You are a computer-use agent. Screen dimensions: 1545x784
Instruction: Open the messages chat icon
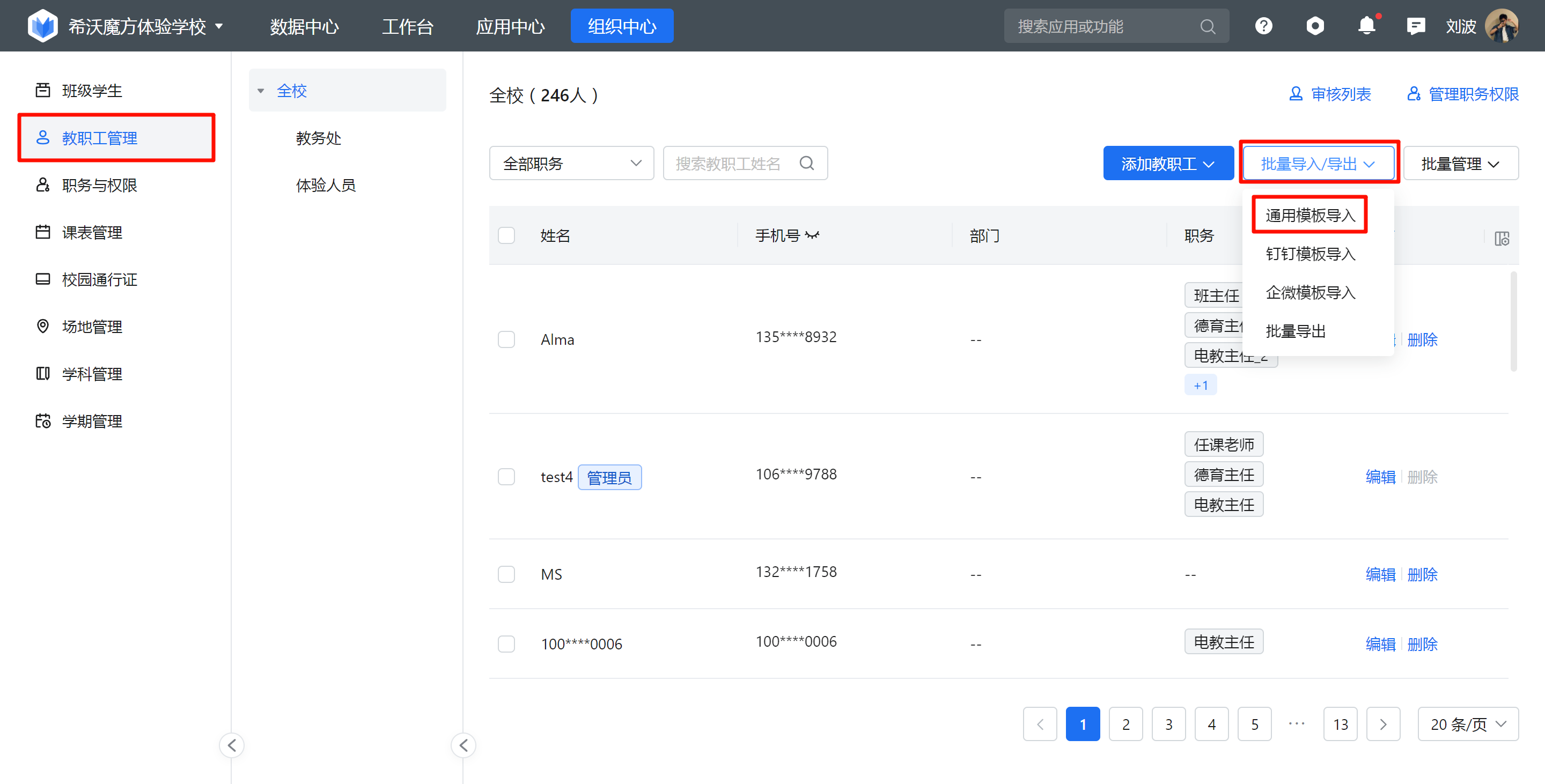click(x=1416, y=26)
